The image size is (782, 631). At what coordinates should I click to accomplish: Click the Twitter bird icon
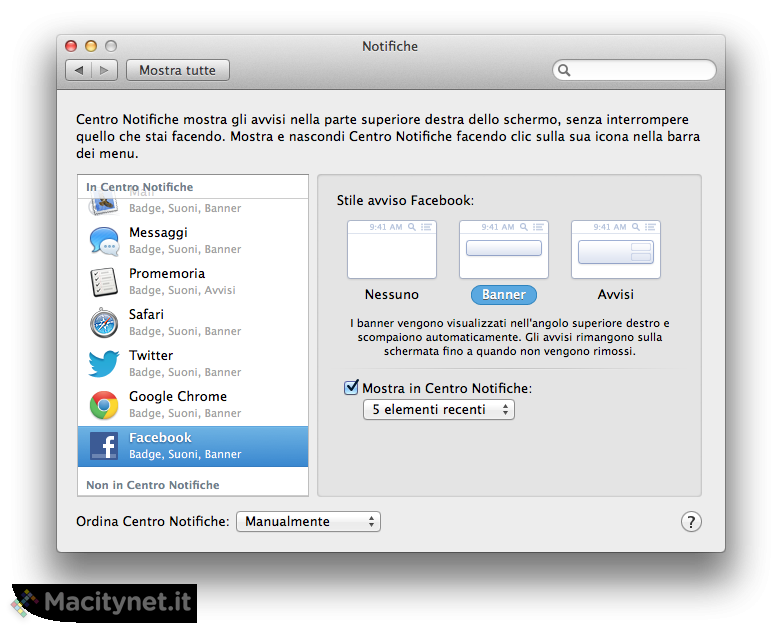(x=104, y=364)
